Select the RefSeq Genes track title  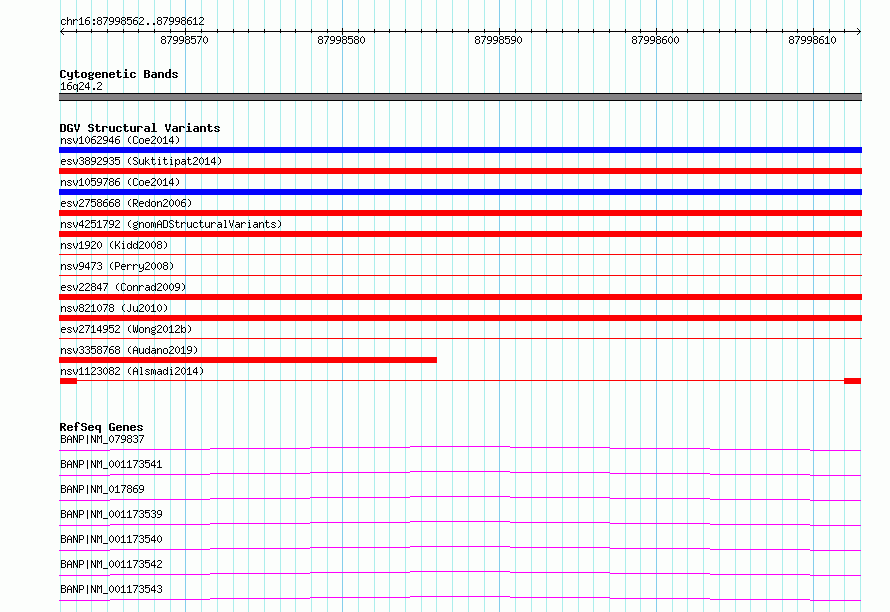point(101,427)
